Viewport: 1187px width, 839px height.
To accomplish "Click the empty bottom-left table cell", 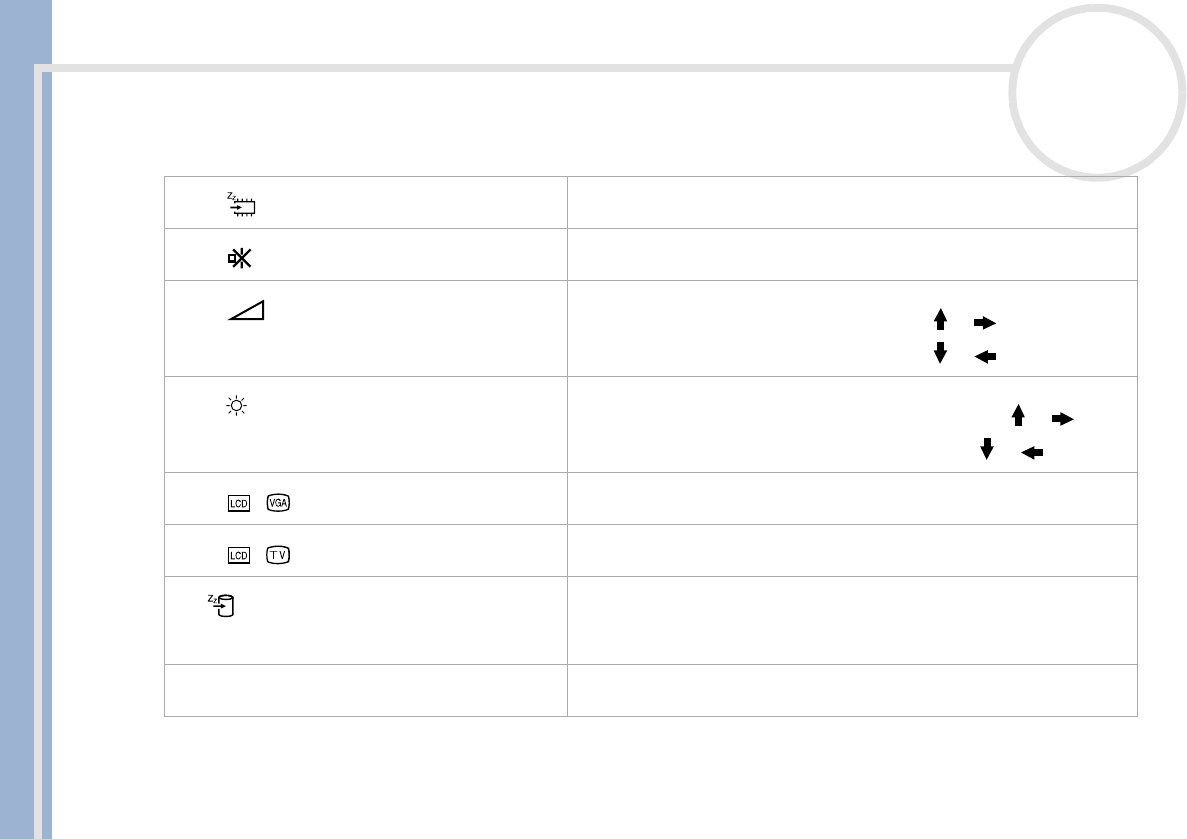I will [365, 690].
